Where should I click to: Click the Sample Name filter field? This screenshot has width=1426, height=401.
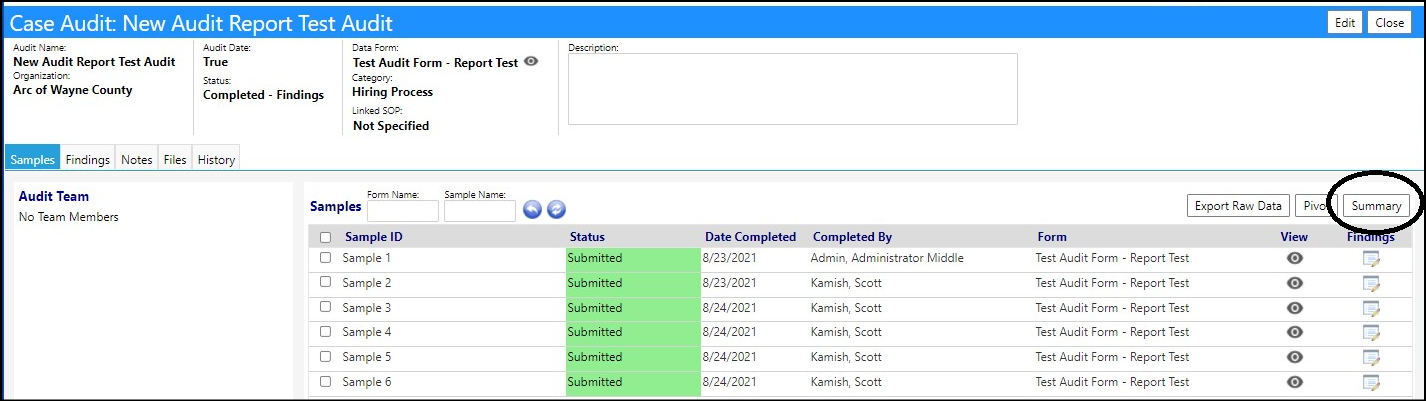pos(480,210)
